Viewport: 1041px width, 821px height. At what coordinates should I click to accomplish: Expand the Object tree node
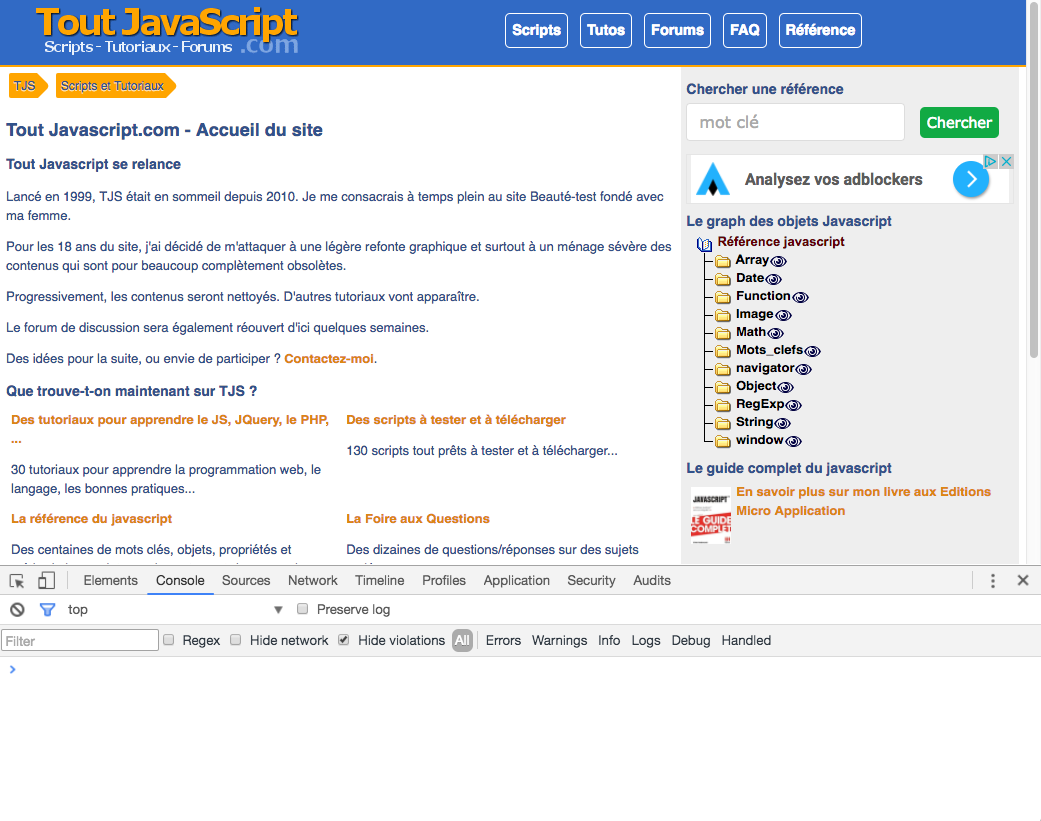pyautogui.click(x=756, y=386)
